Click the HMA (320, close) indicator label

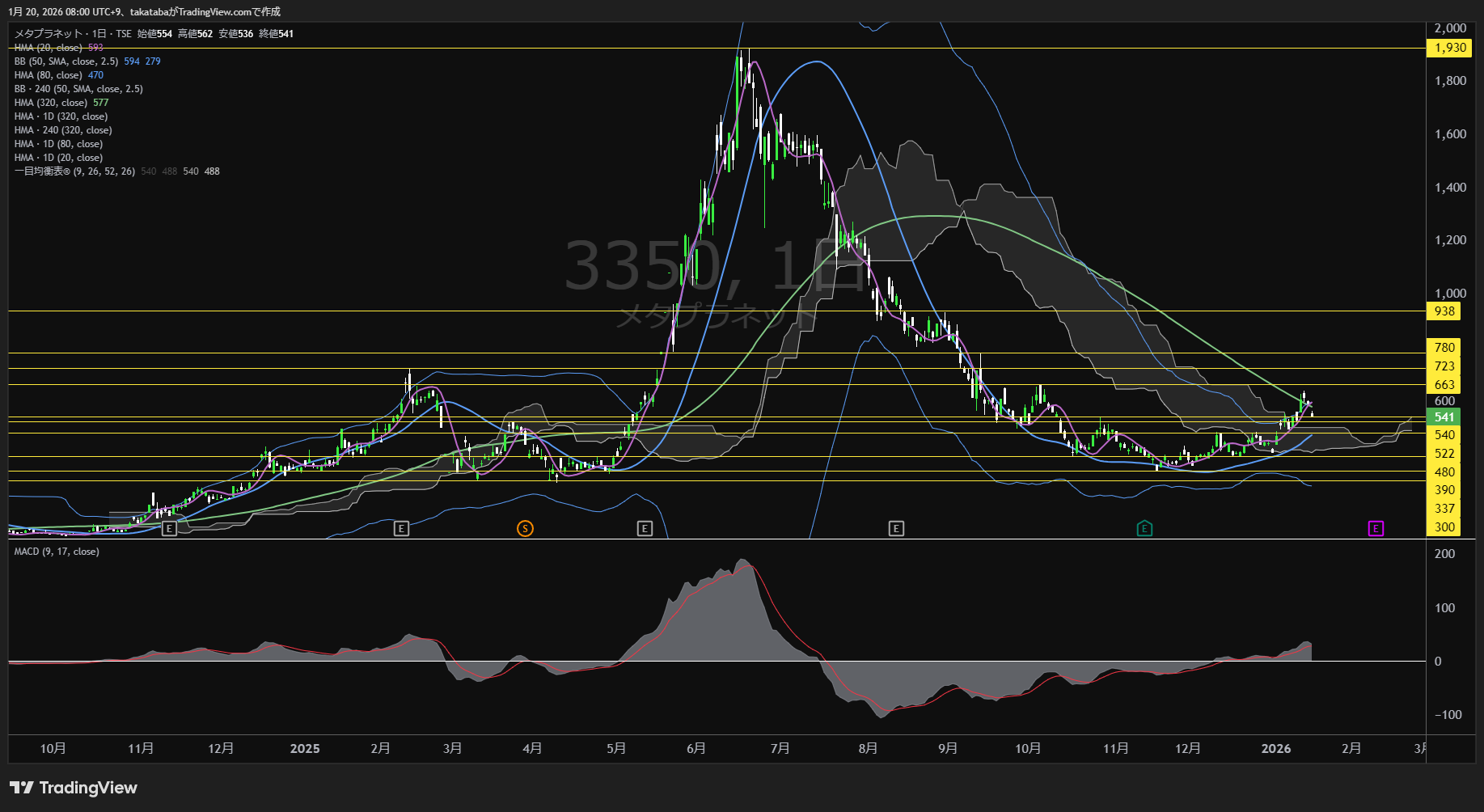pos(51,103)
